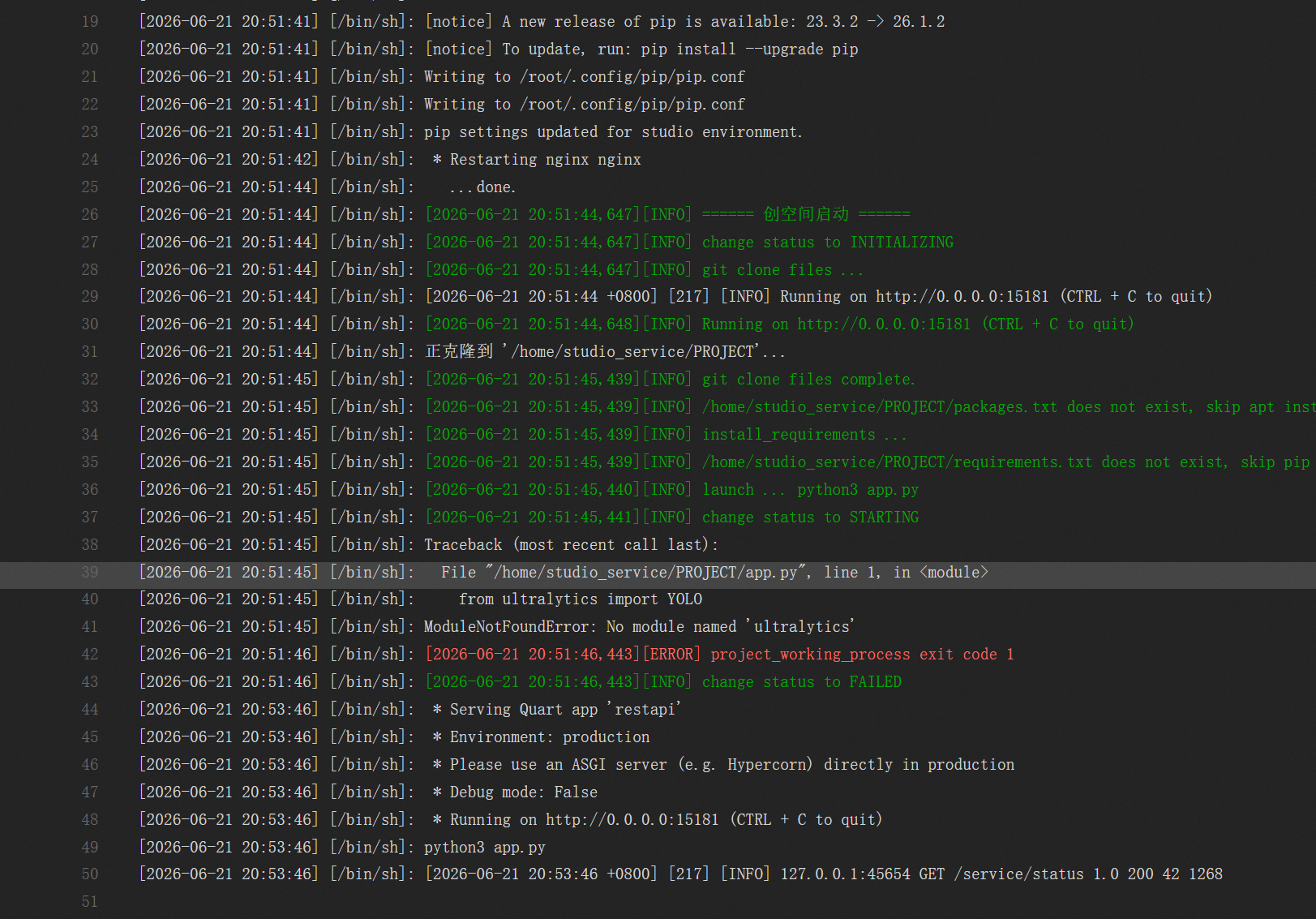
Task: Select the 'new release of pip is available' line
Action: coord(542,21)
